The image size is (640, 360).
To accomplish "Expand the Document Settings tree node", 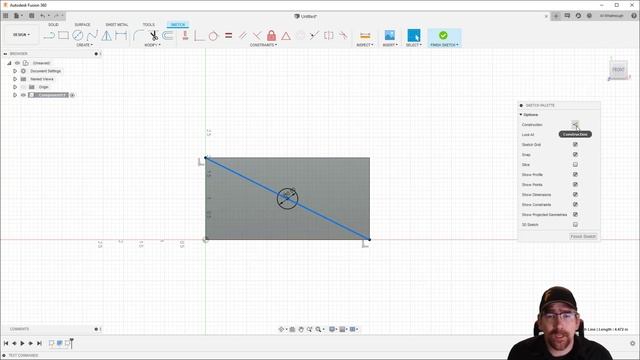I will pyautogui.click(x=15, y=71).
